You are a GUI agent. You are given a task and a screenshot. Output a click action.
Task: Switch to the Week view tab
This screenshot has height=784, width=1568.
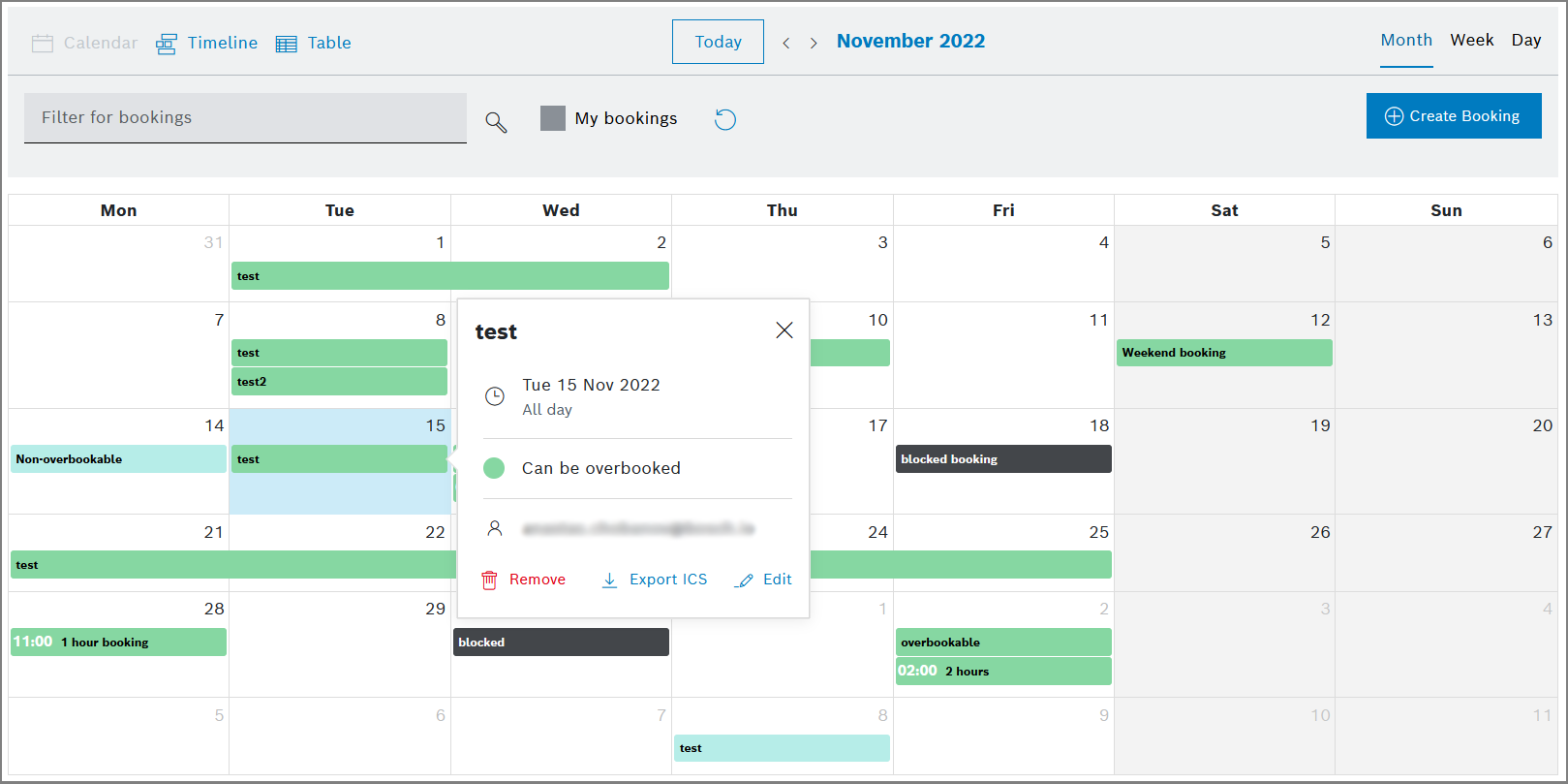click(1471, 41)
